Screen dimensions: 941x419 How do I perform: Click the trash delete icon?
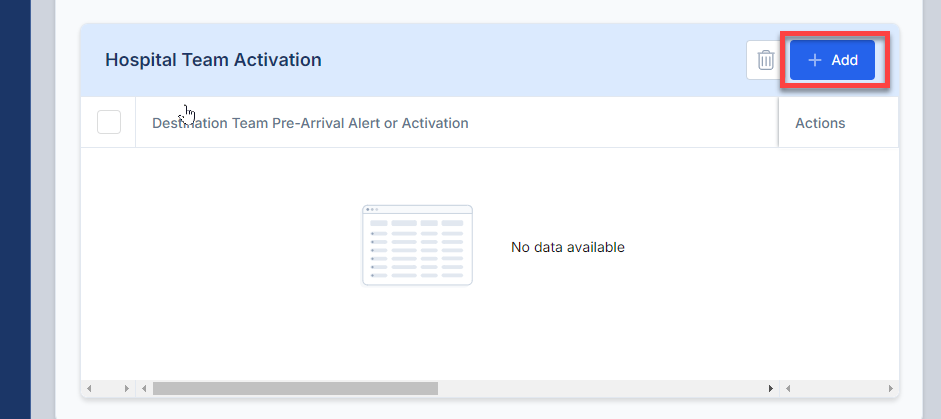point(765,60)
